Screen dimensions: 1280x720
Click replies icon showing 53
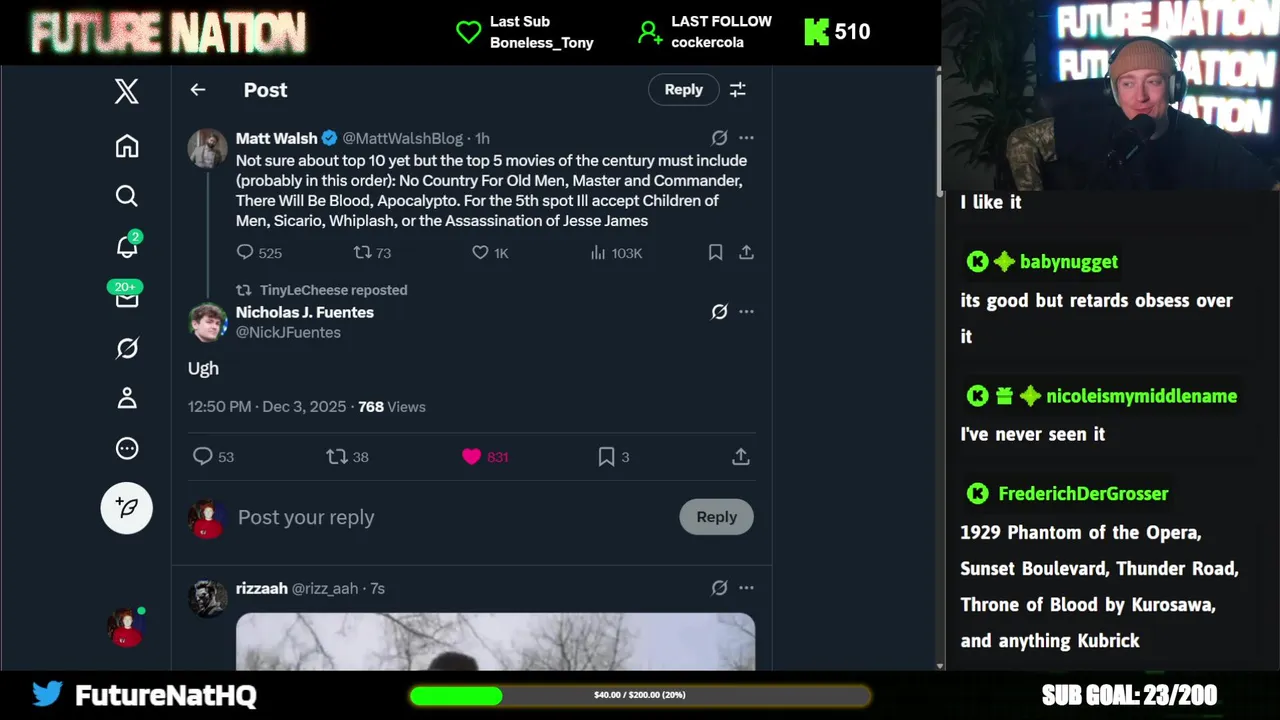(213, 457)
